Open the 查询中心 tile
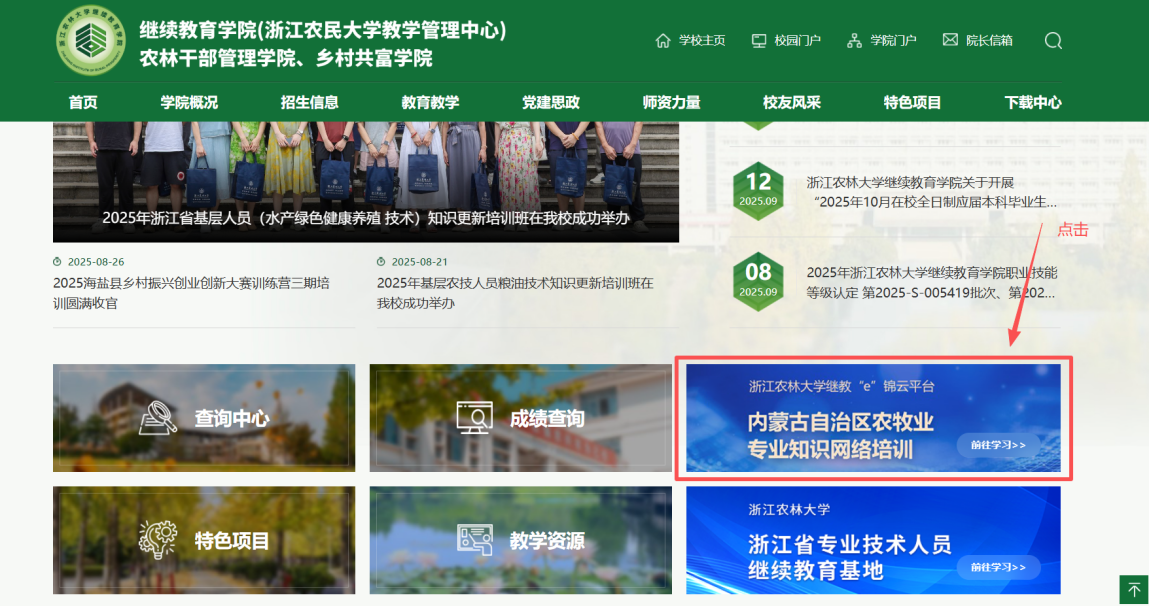This screenshot has height=606, width=1149. point(204,418)
